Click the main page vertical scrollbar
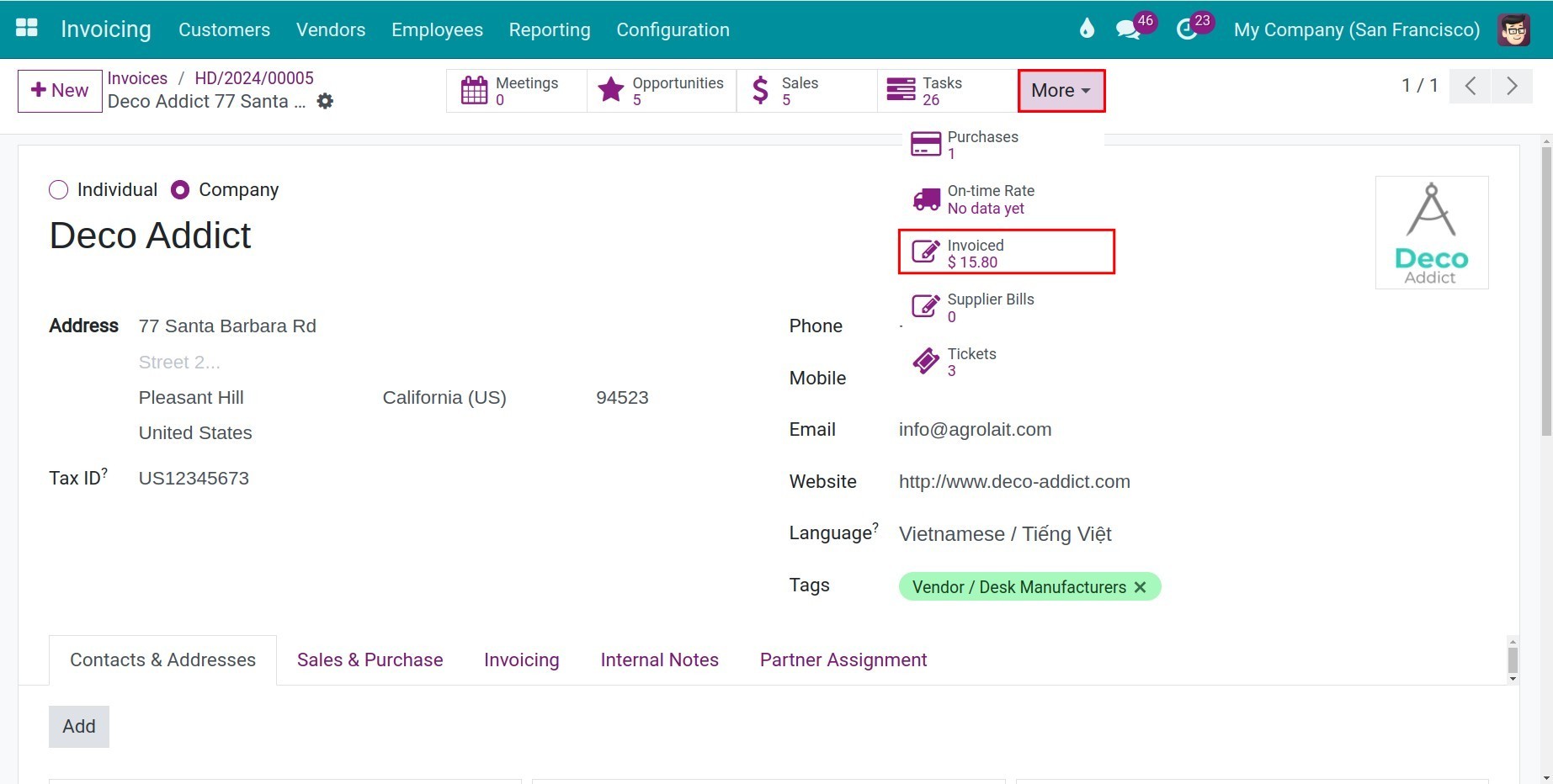This screenshot has width=1553, height=784. click(1546, 291)
